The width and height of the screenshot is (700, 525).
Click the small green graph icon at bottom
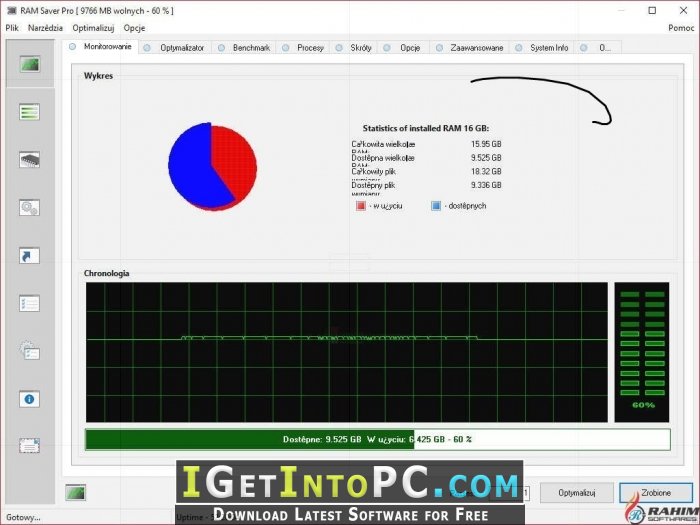coord(75,493)
